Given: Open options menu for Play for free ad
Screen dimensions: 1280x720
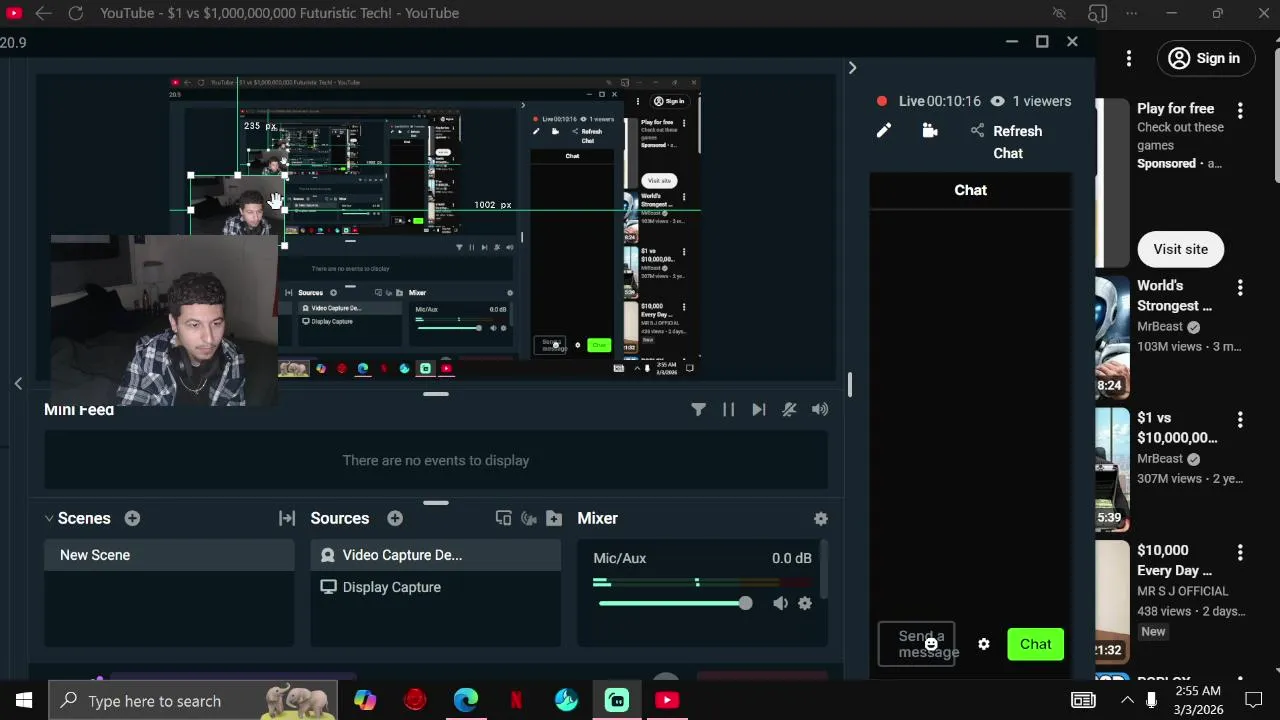Looking at the screenshot, I should tap(1240, 110).
